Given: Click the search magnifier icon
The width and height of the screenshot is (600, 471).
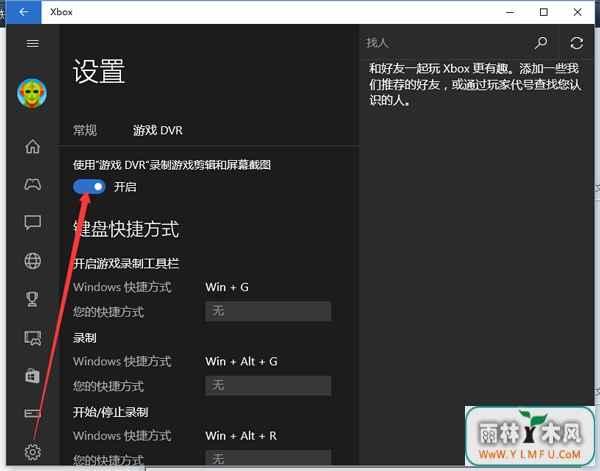Looking at the screenshot, I should pyautogui.click(x=541, y=43).
